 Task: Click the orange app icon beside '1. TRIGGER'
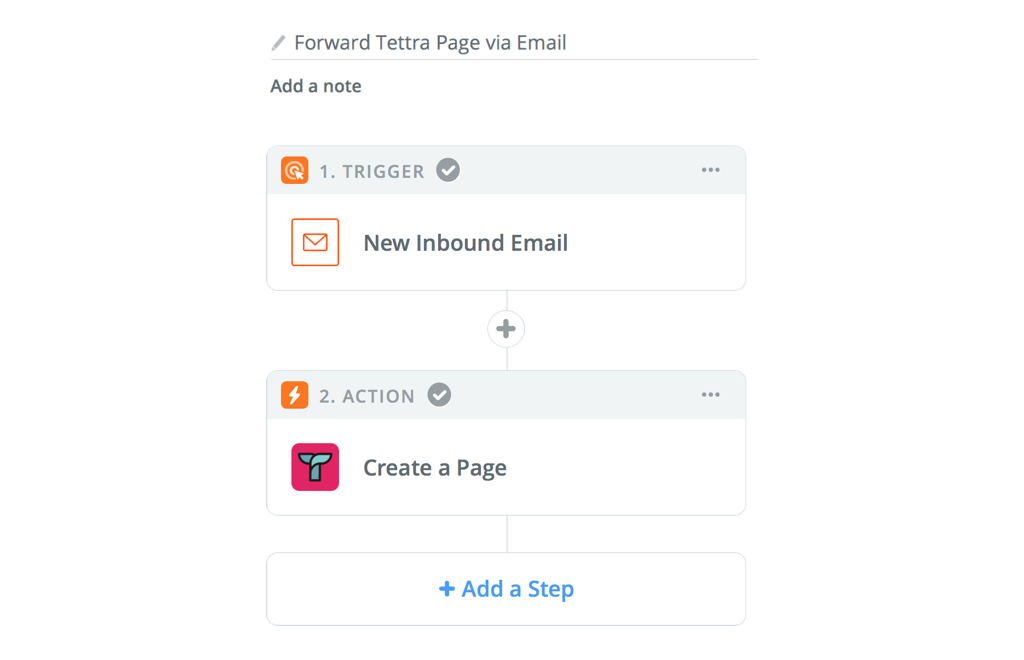point(295,171)
